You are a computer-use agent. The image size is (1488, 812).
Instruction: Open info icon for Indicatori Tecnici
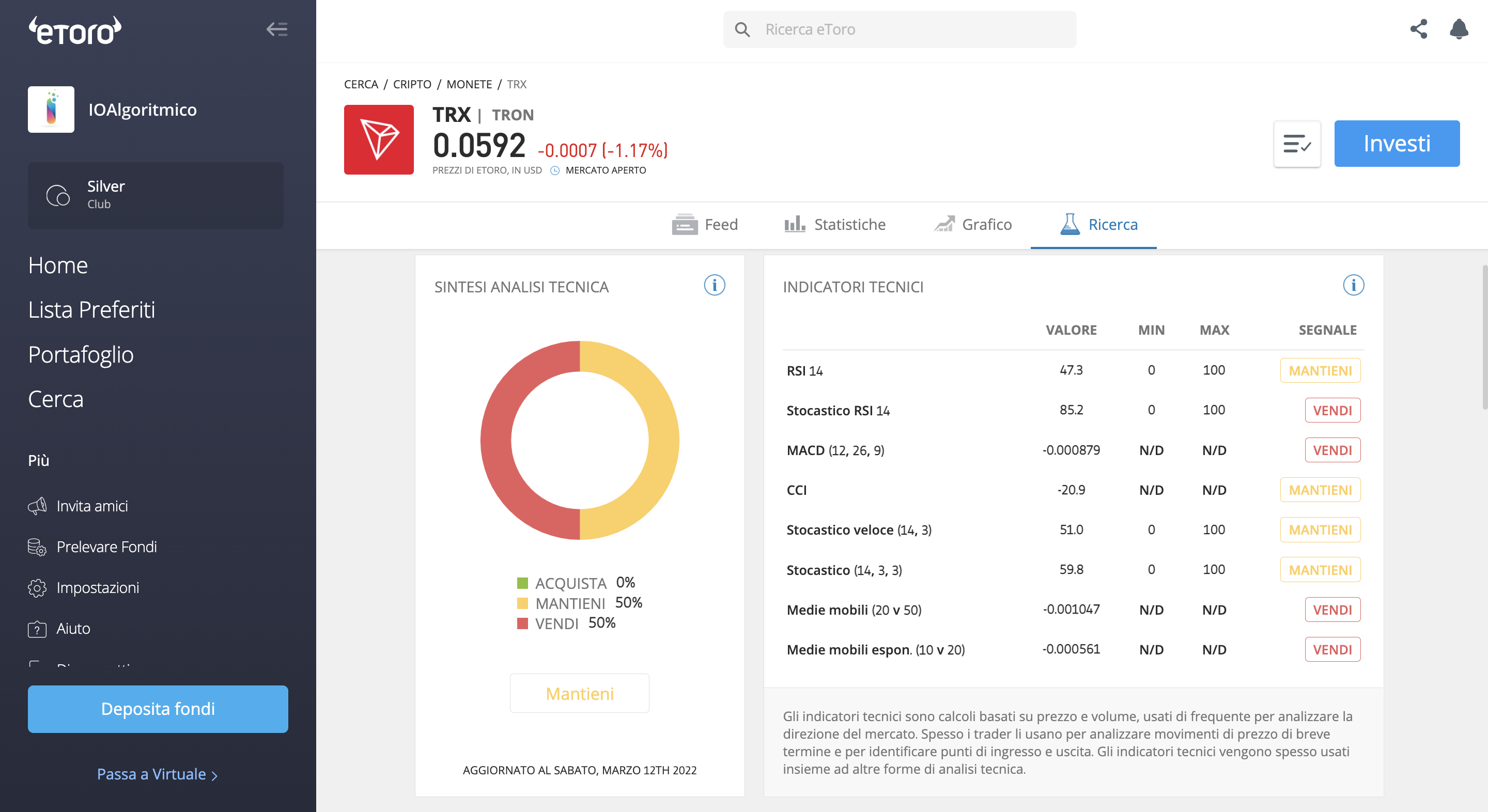[x=1354, y=285]
